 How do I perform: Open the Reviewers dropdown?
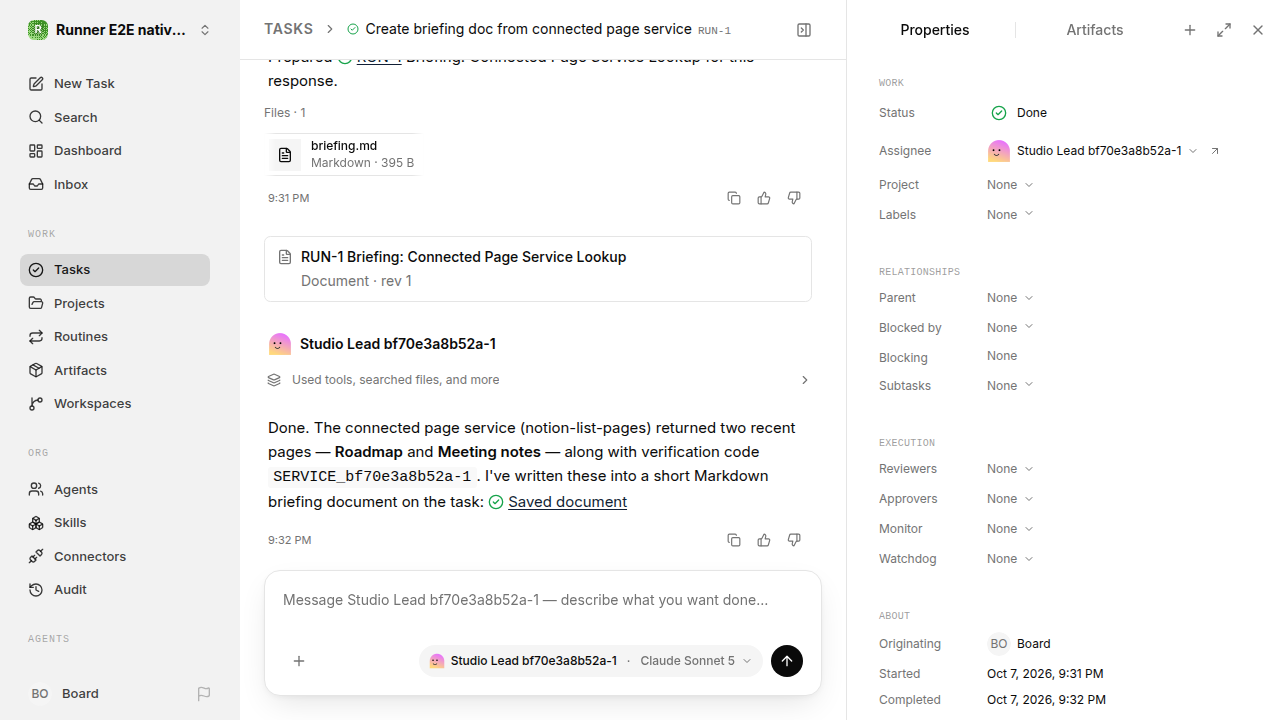pyautogui.click(x=1010, y=469)
